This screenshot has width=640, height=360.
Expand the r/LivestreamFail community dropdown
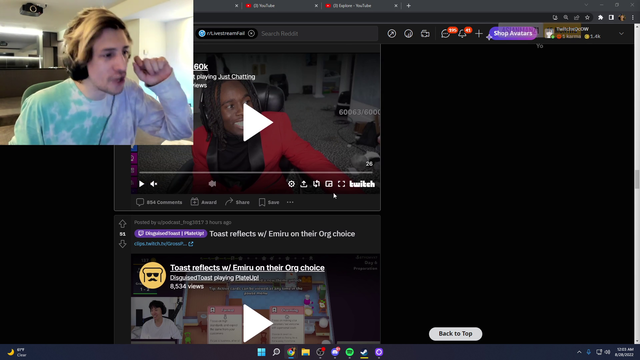click(x=251, y=33)
